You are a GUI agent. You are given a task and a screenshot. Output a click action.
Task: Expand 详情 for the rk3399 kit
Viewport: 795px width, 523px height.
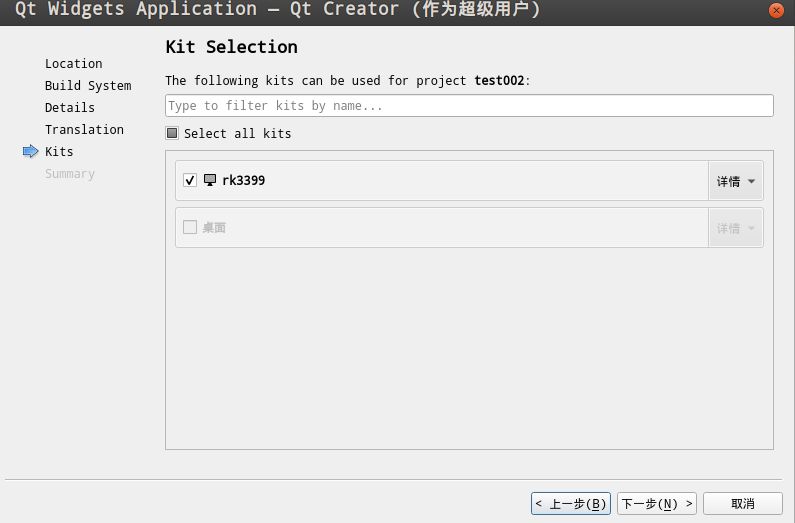click(735, 181)
